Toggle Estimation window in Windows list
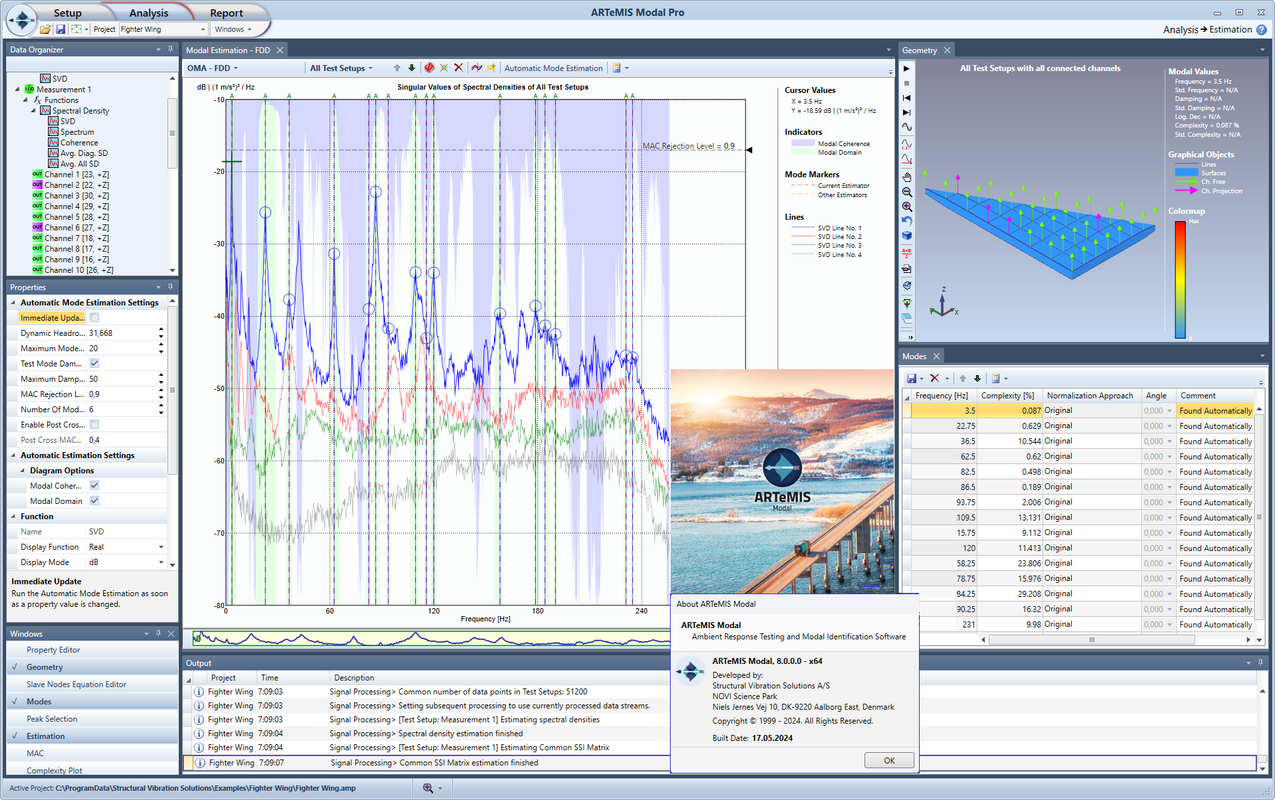Viewport: 1275px width, 800px height. [x=90, y=736]
